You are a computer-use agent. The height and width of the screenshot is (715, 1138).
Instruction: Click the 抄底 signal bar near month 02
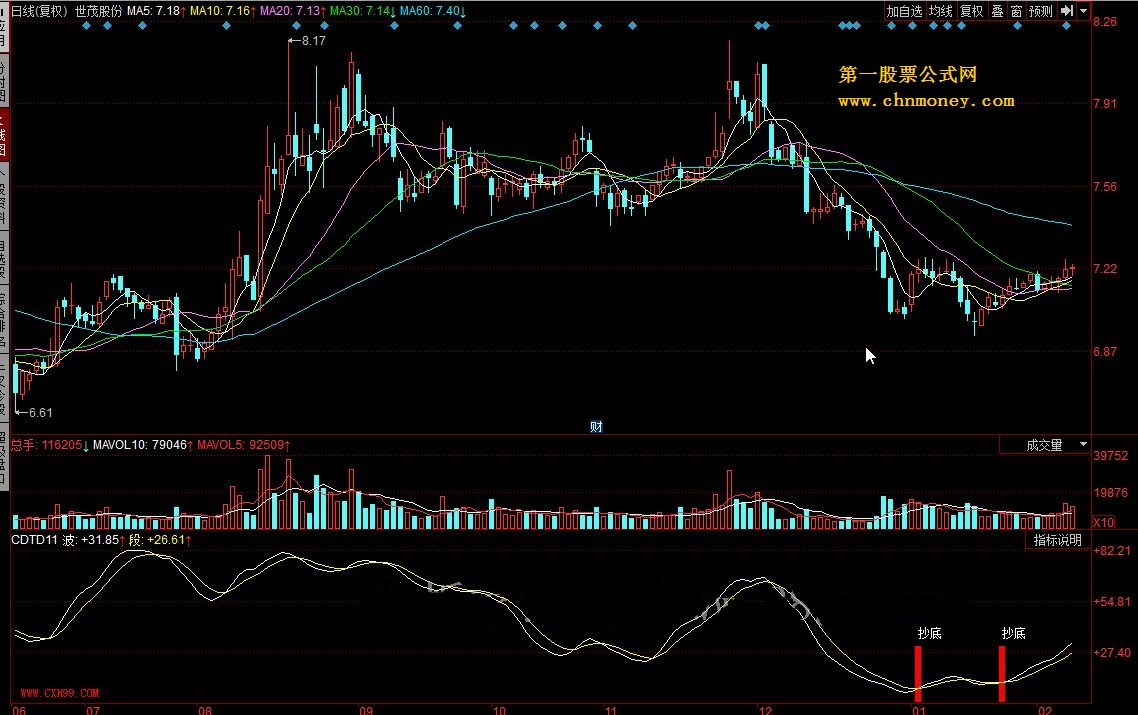click(1002, 674)
